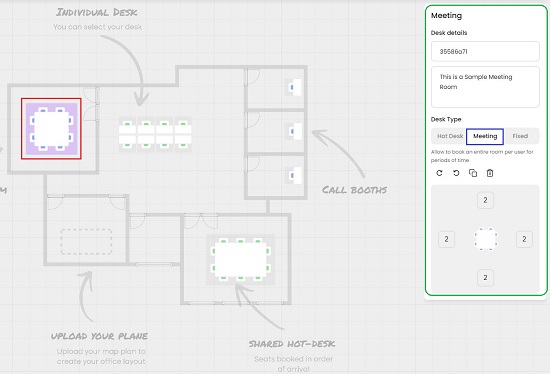The image size is (550, 374).
Task: Rotate the desk clockwise
Action: pyautogui.click(x=439, y=173)
